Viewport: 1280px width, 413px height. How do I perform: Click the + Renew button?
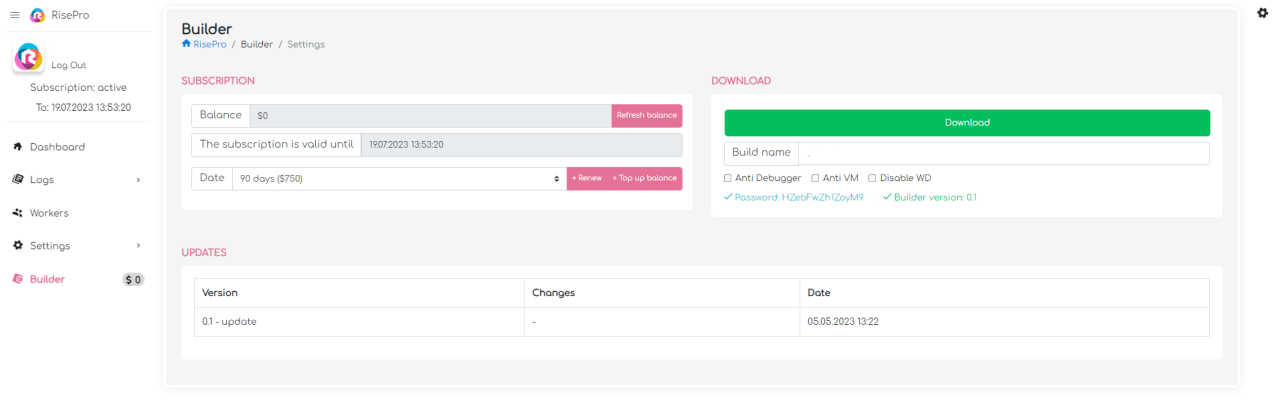[587, 178]
